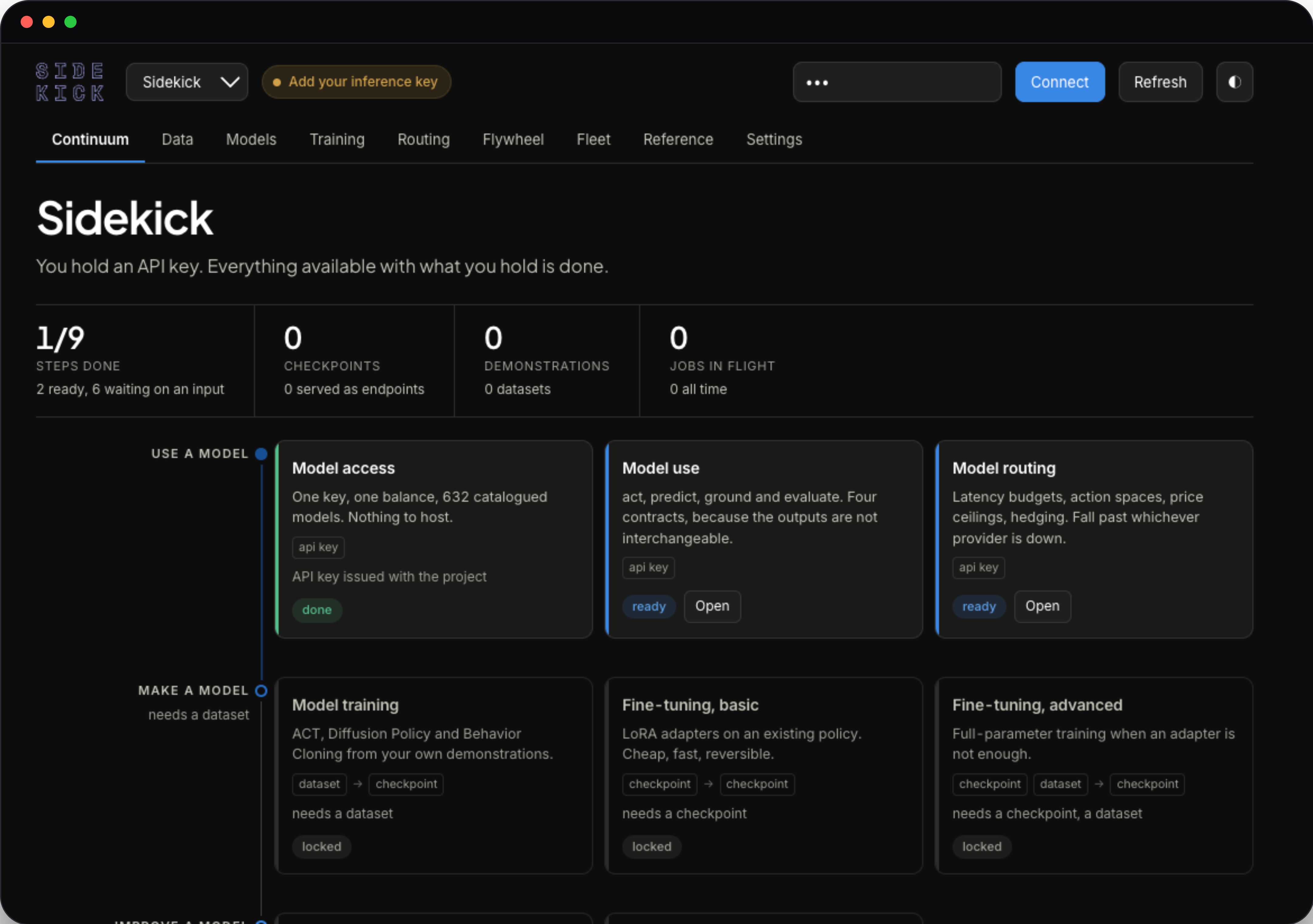Click the '0 served as endpoints' text

[354, 389]
